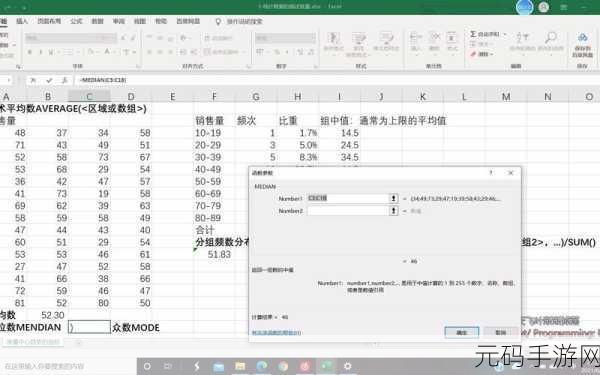Viewport: 600px width, 375px height.
Task: Open the View ribbon tab
Action: (x=140, y=21)
